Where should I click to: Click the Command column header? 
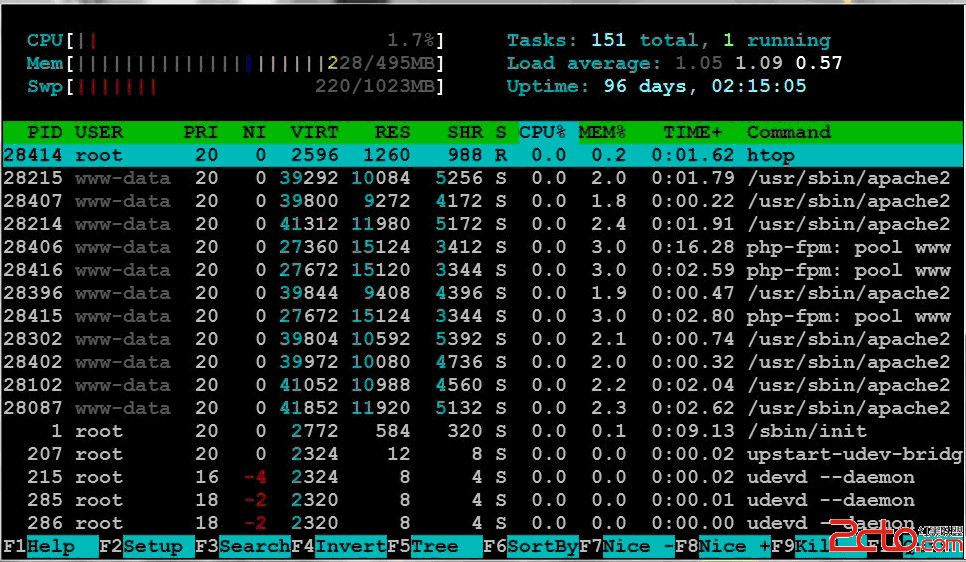click(x=788, y=132)
